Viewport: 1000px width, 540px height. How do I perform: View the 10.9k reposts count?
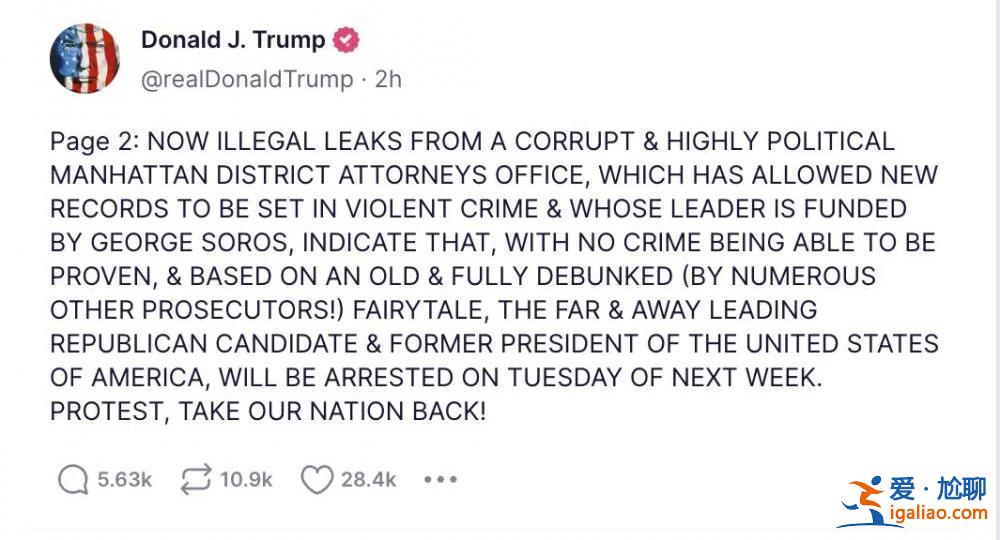coord(246,479)
